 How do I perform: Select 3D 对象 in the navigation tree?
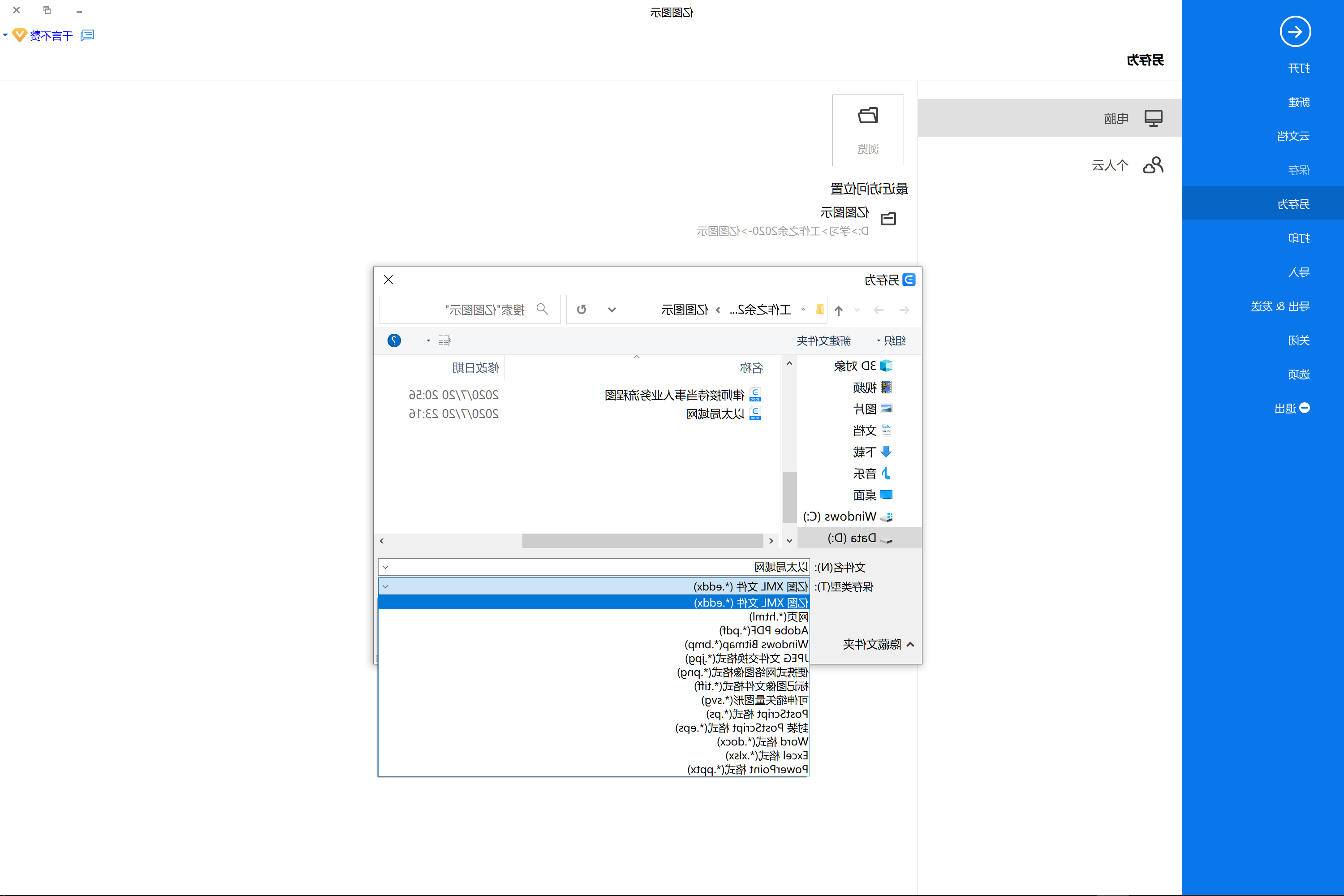pyautogui.click(x=863, y=366)
